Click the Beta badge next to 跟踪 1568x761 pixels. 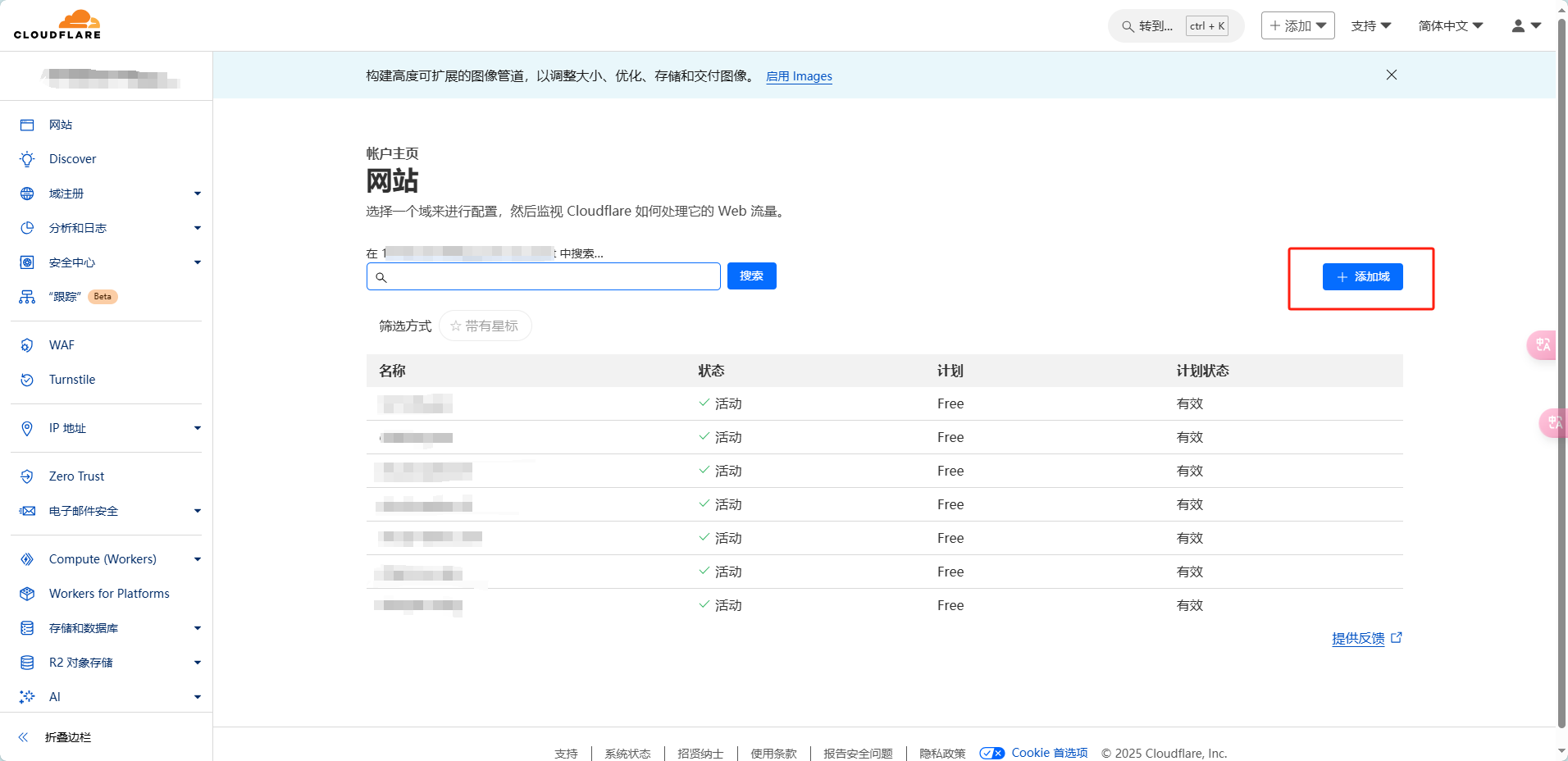pyautogui.click(x=103, y=297)
